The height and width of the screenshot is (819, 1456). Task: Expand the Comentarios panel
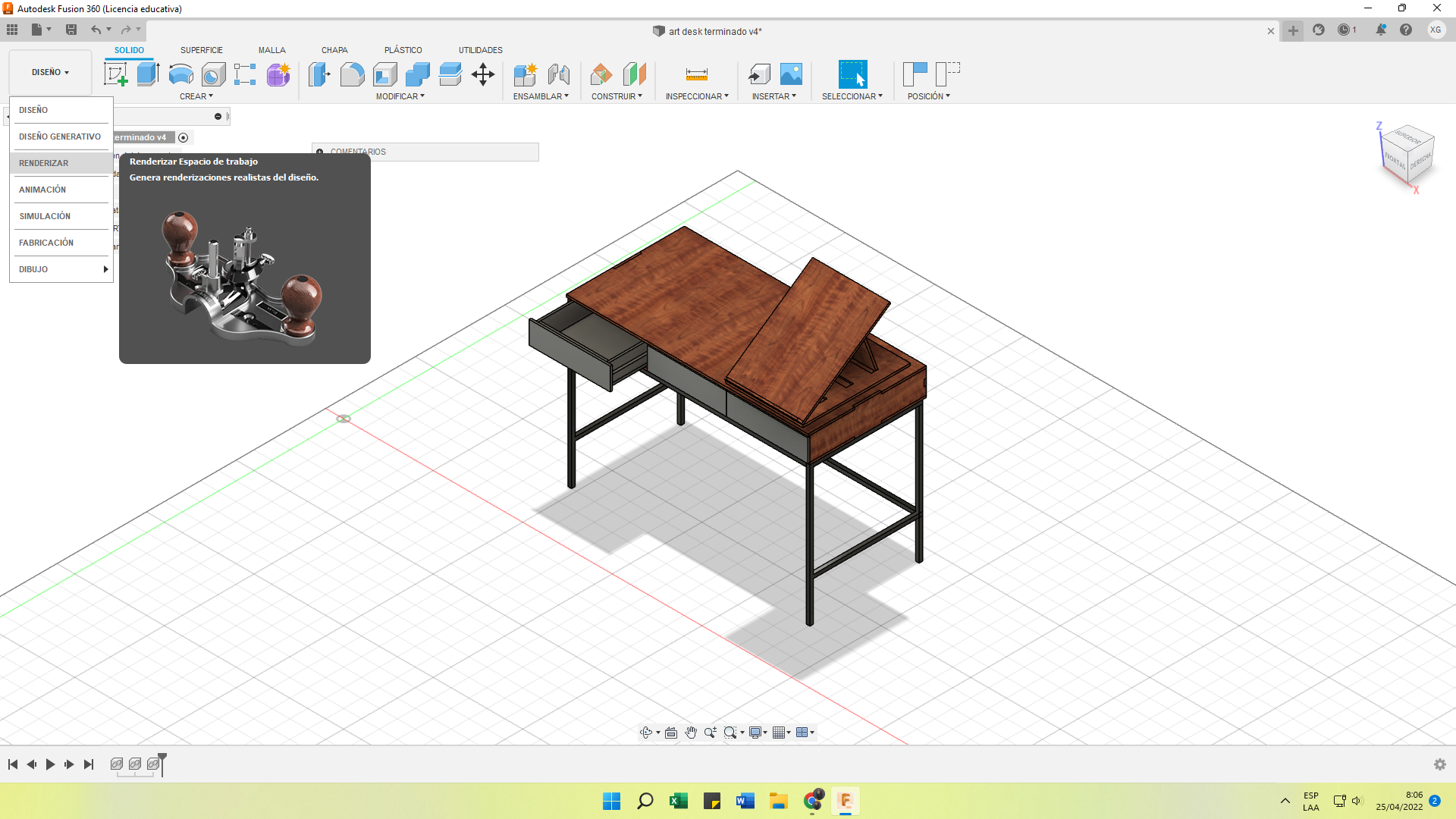319,152
